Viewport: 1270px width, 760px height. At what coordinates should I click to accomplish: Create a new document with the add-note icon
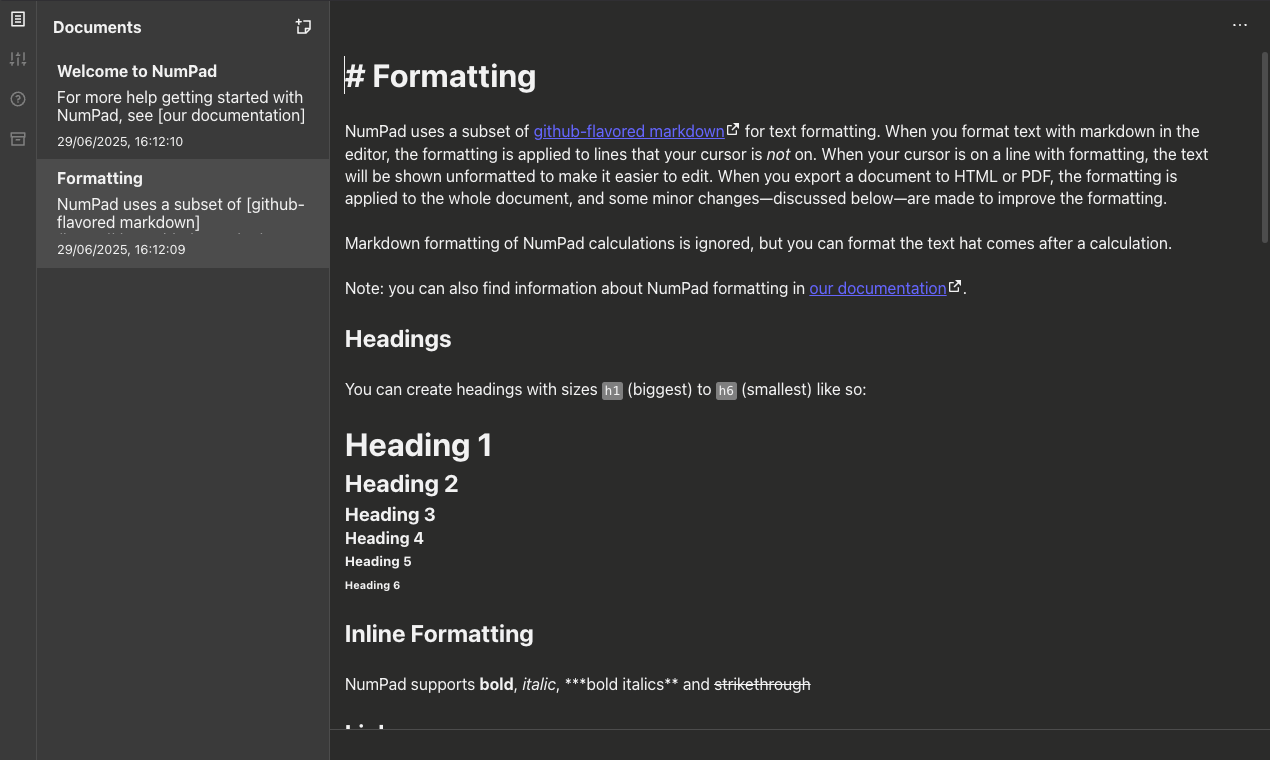point(303,27)
